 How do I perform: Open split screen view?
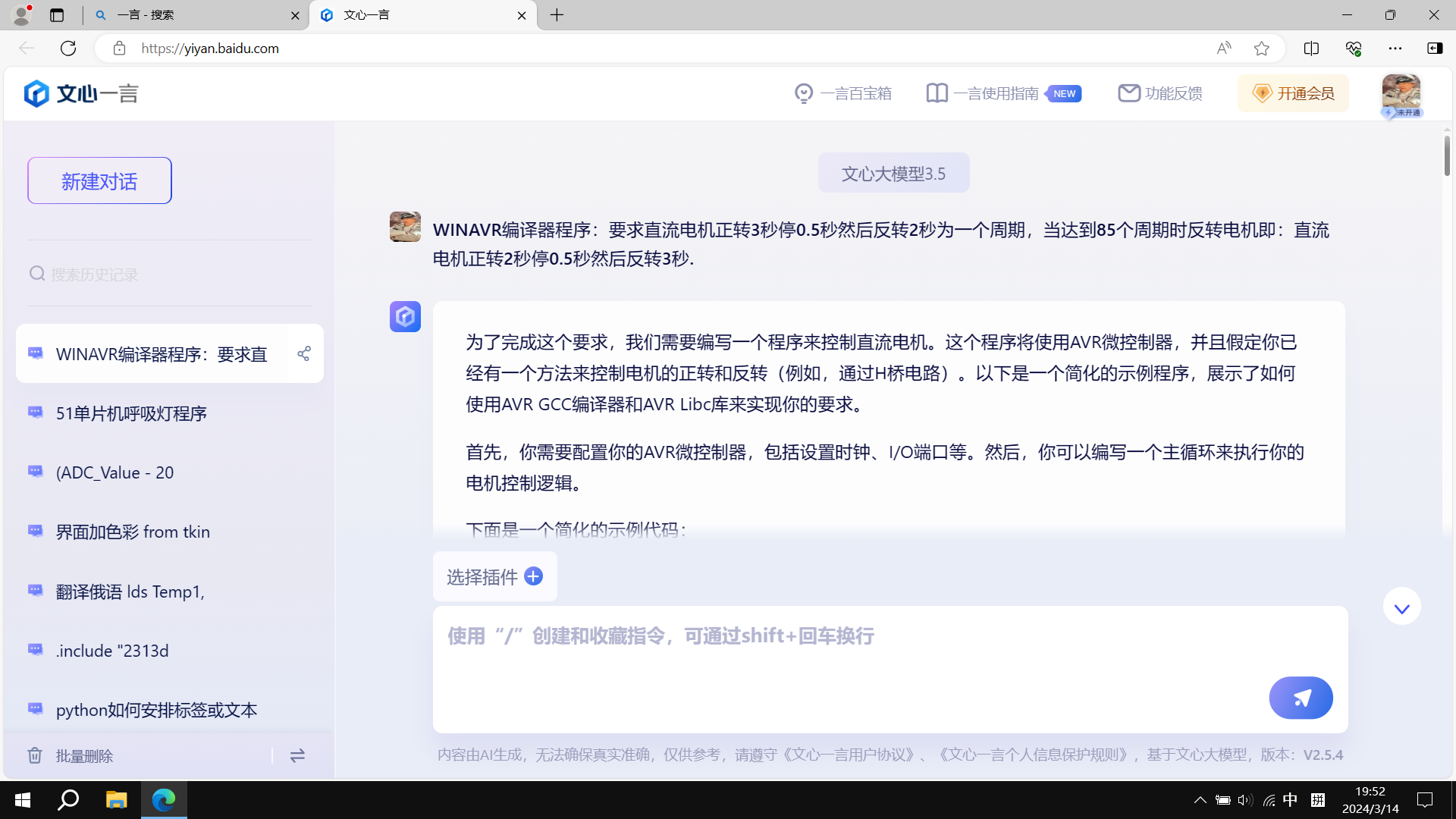coord(1311,48)
